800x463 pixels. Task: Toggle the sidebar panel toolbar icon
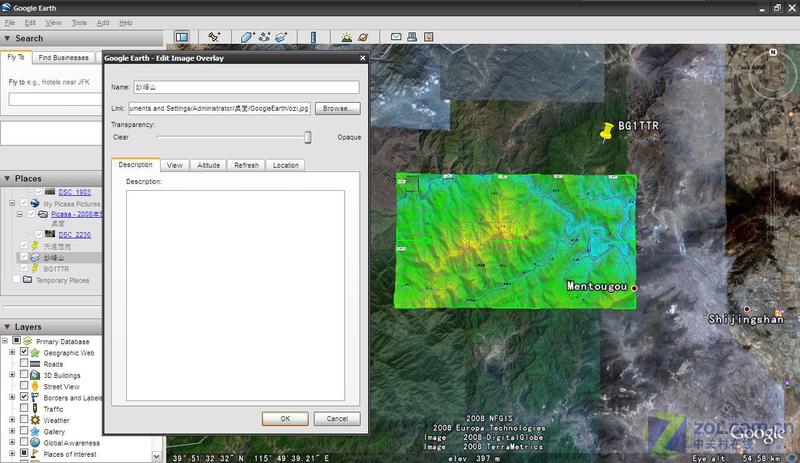click(182, 37)
